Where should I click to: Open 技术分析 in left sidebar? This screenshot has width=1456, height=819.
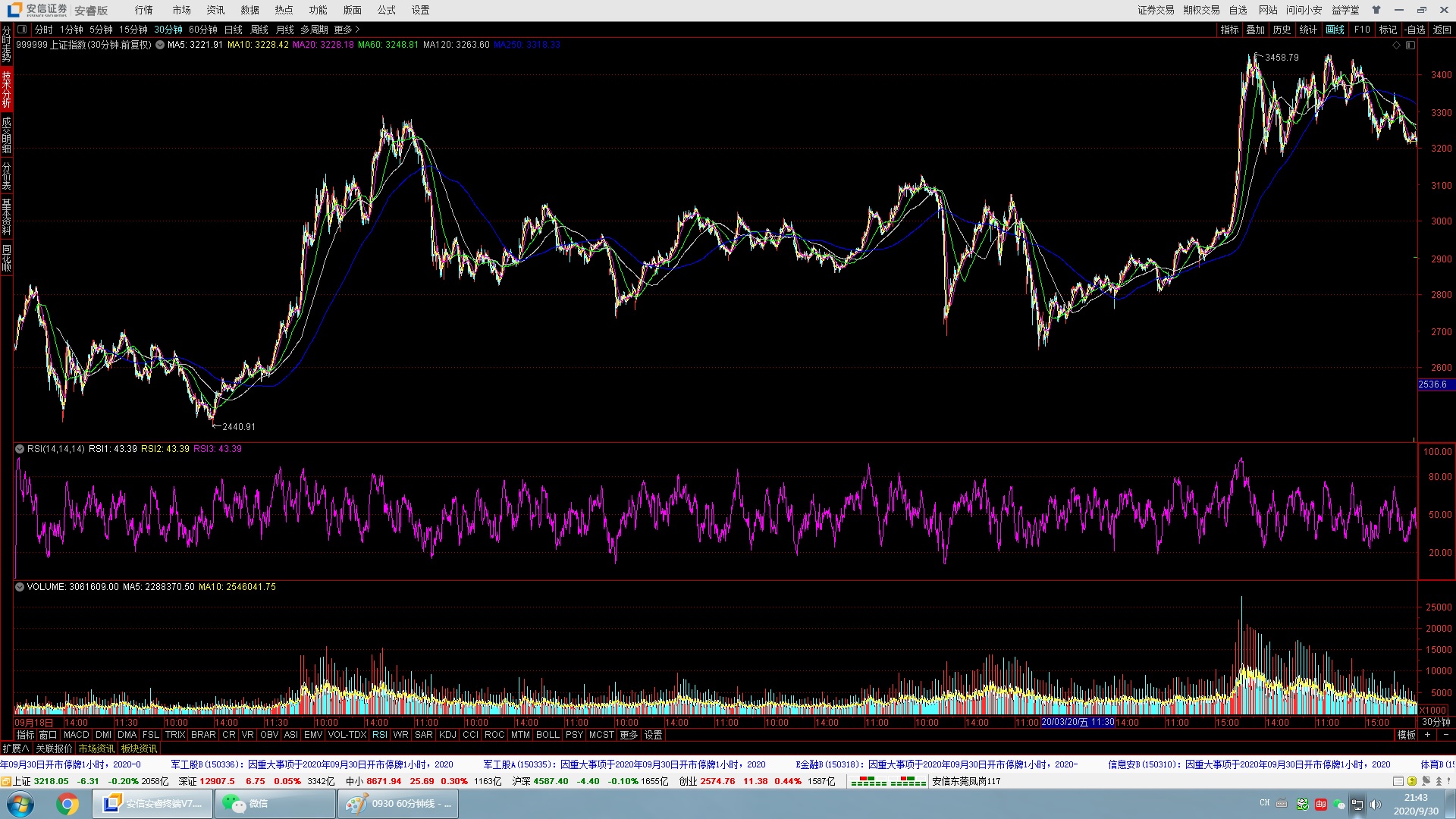point(6,89)
